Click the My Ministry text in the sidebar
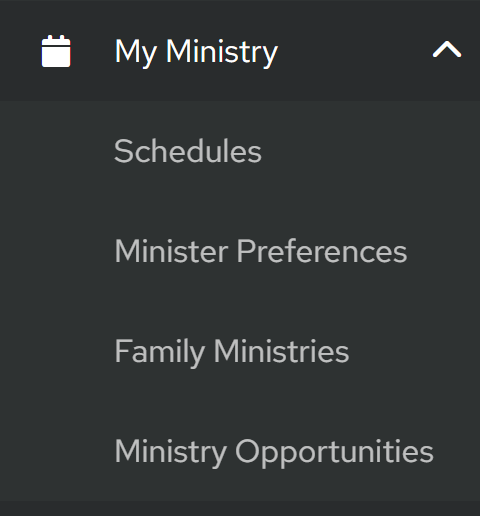Image resolution: width=480 pixels, height=516 pixels. 196,52
